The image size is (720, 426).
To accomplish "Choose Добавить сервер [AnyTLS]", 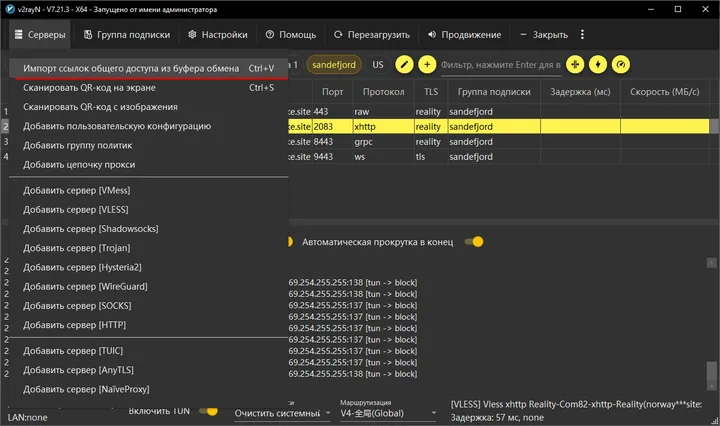I will point(149,370).
